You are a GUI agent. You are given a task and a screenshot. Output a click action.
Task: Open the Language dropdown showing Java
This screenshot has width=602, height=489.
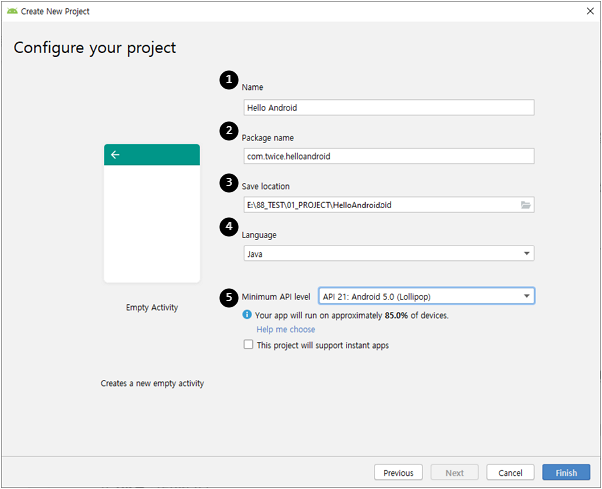pos(388,254)
